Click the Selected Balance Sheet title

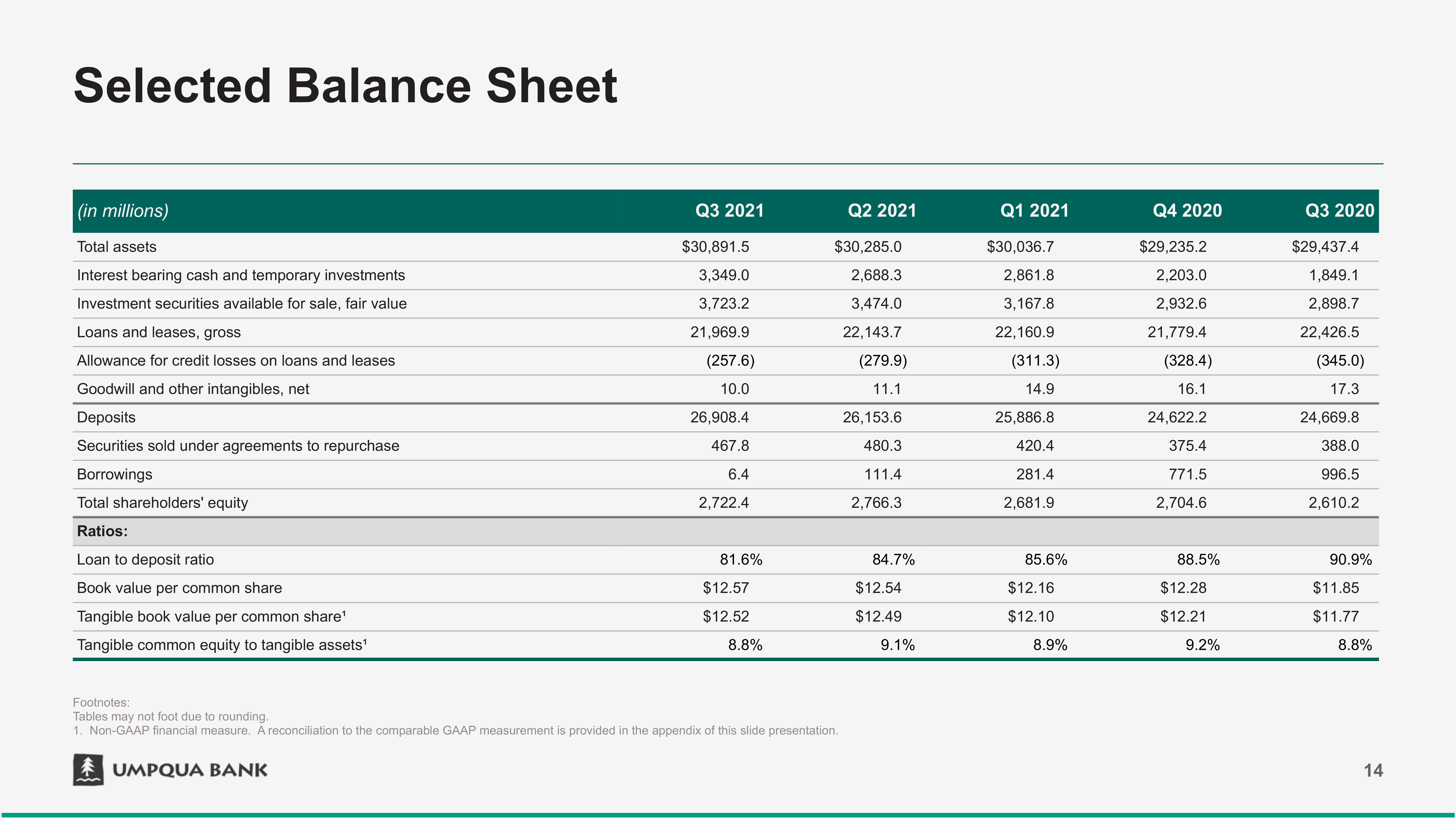(345, 86)
